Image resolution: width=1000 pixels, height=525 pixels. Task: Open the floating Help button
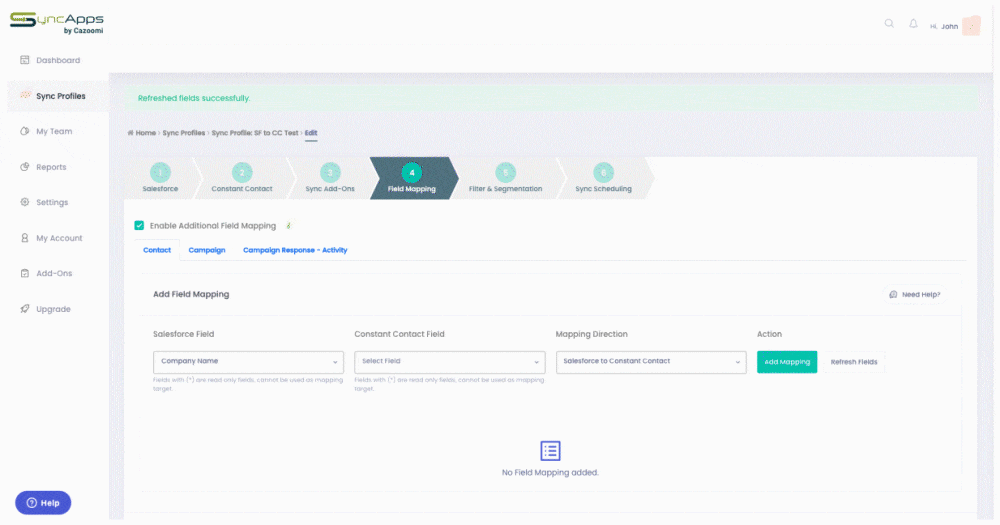43,503
